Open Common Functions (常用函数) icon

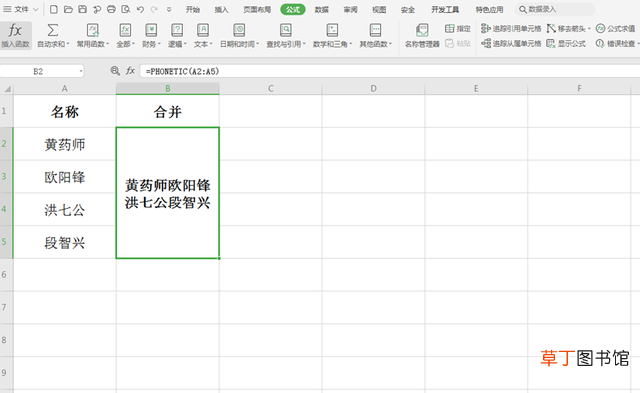(93, 30)
